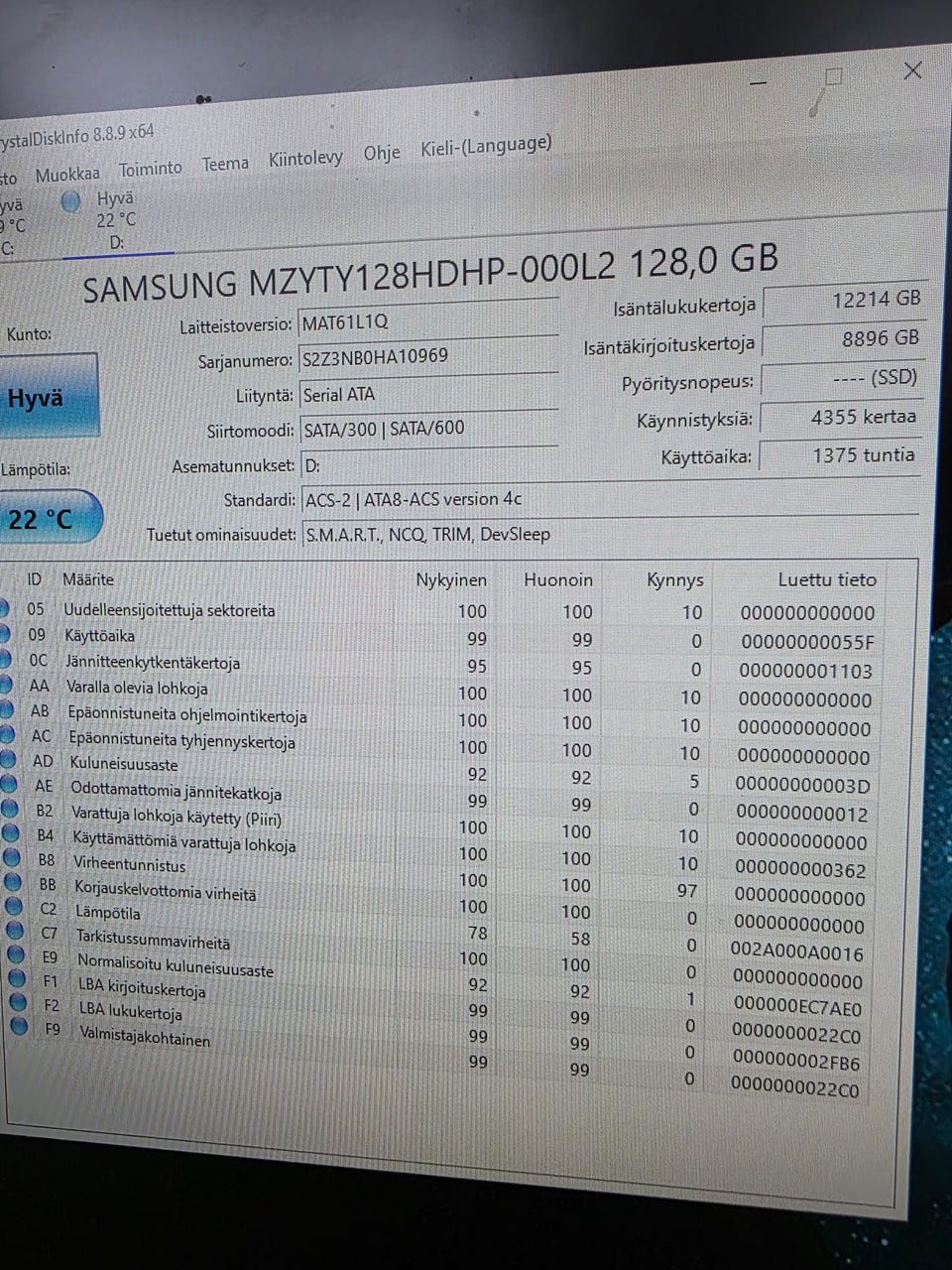The height and width of the screenshot is (1270, 952).
Task: Open the Kiintolevy menu
Action: click(x=305, y=158)
